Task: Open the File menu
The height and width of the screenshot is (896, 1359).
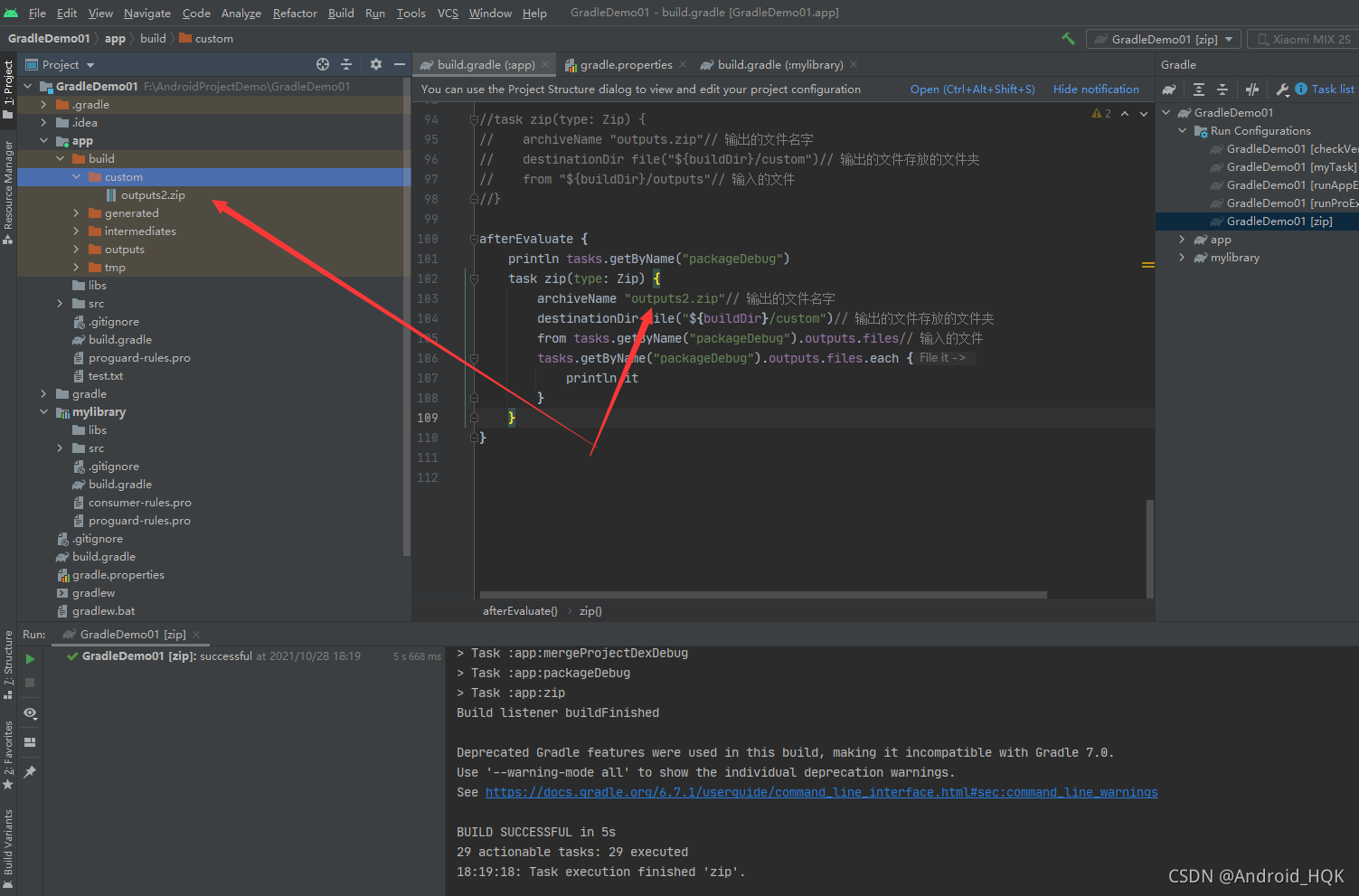Action: pyautogui.click(x=37, y=13)
